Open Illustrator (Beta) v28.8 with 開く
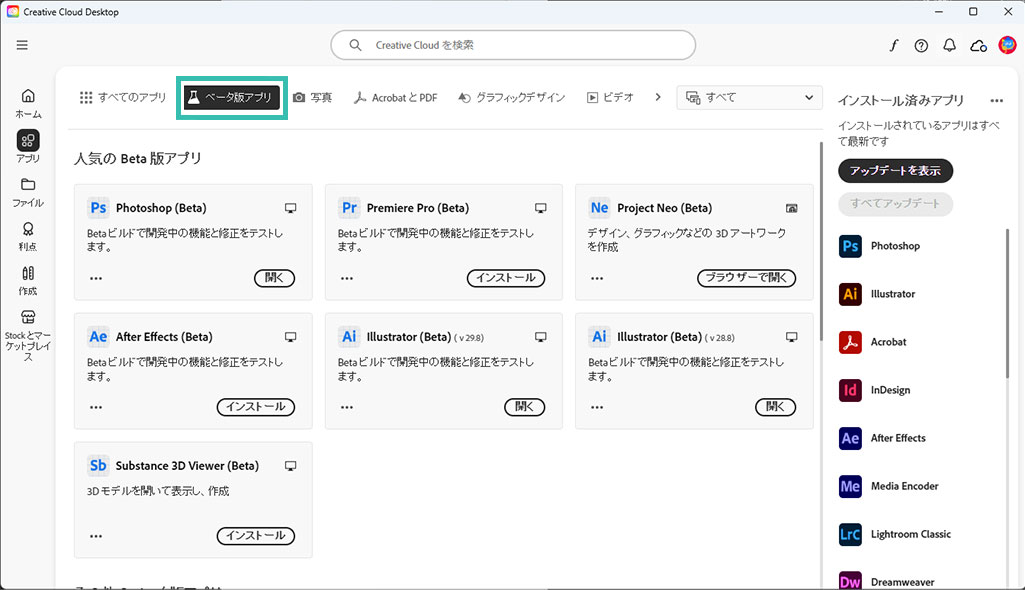 (775, 406)
